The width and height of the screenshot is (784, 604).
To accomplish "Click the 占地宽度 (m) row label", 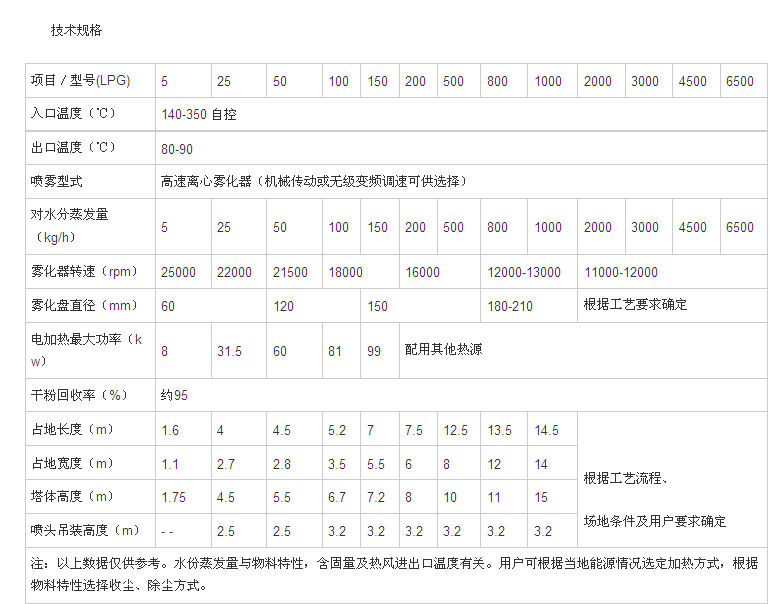I will point(72,464).
